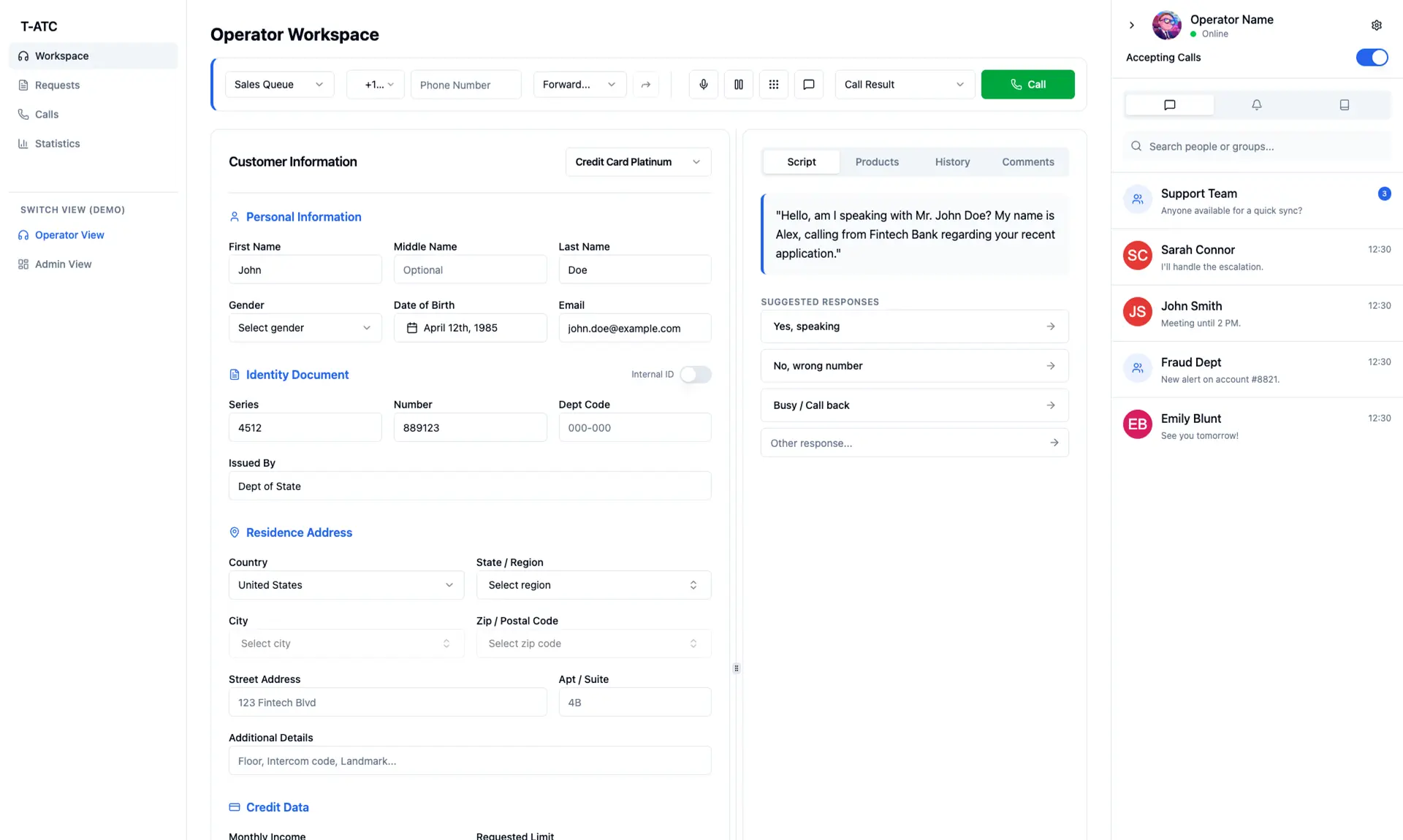1403x840 pixels.
Task: Turn off Accepting Calls switch
Action: point(1372,58)
